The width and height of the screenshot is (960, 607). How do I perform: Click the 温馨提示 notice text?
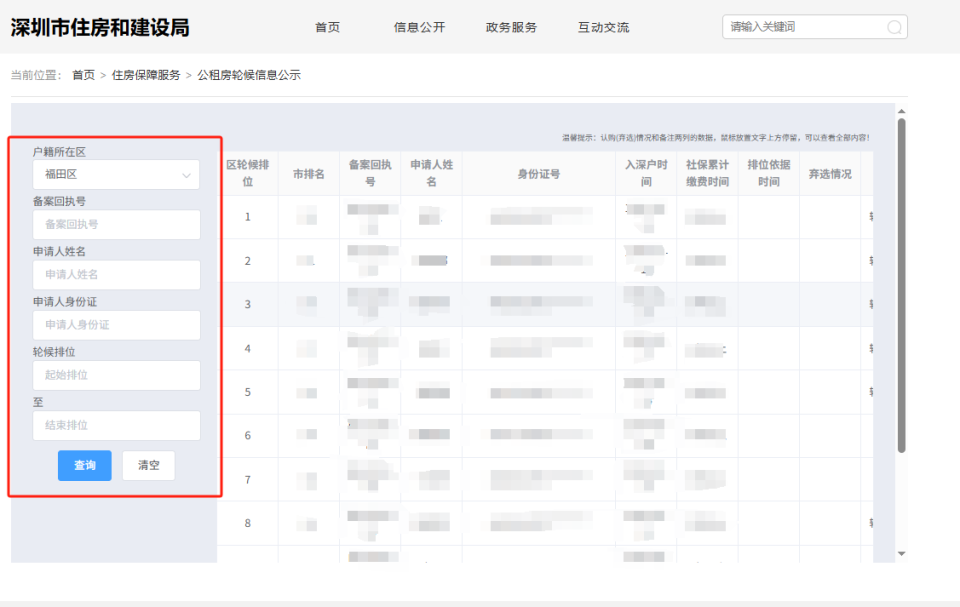715,138
